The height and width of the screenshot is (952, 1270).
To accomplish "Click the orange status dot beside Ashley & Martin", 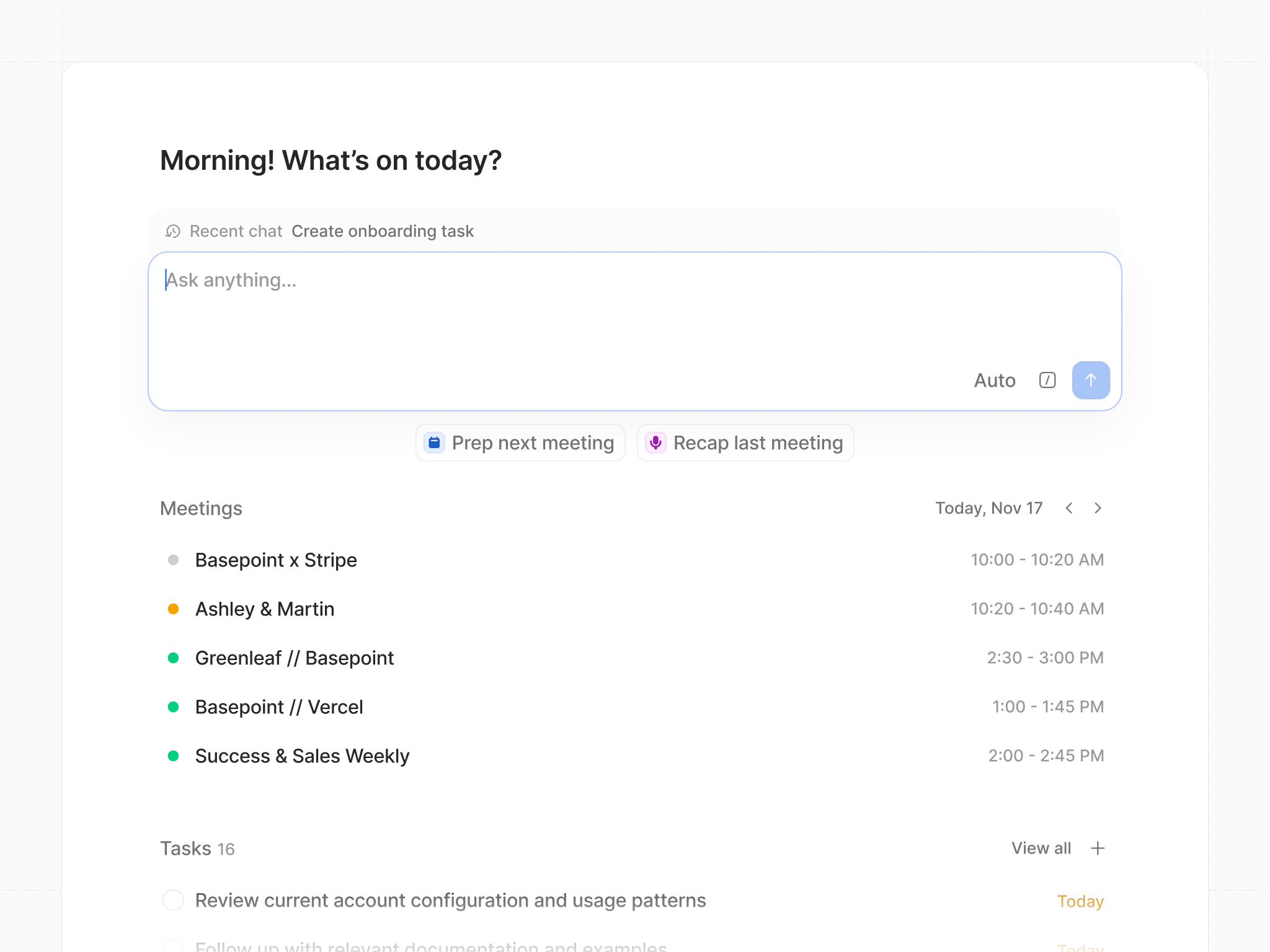I will click(174, 609).
